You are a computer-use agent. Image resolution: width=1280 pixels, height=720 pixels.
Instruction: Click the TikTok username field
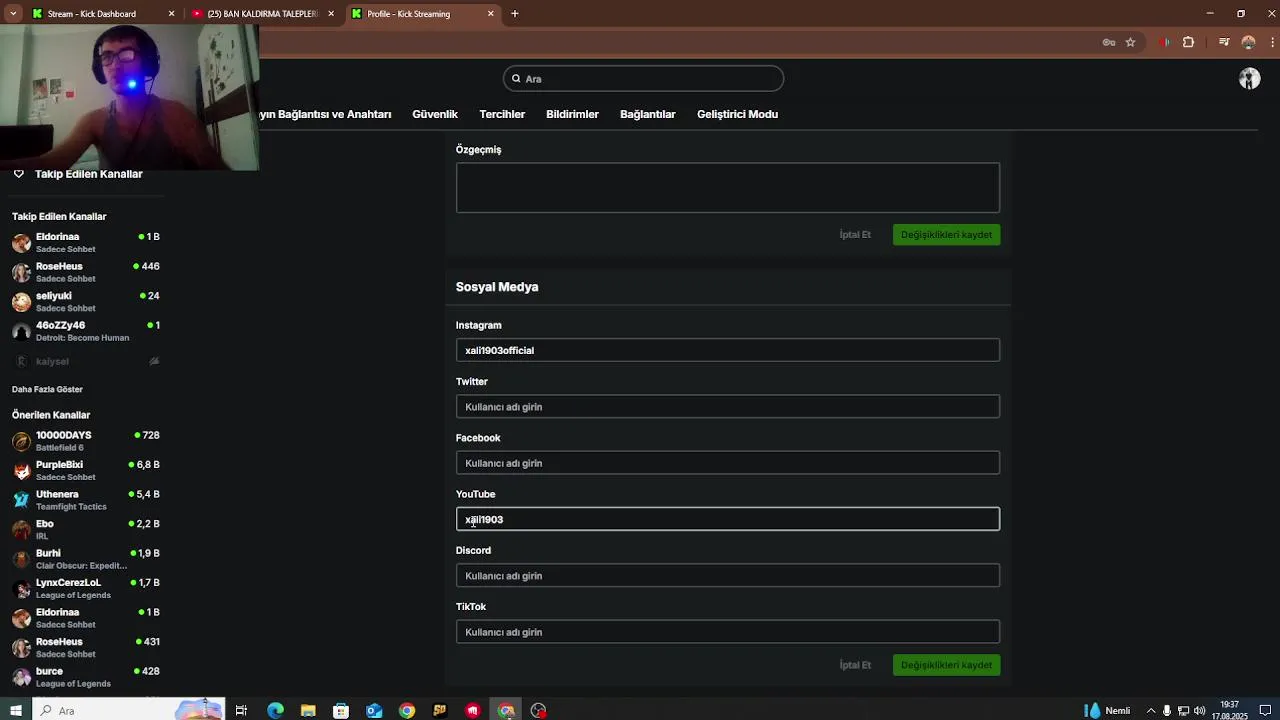click(x=728, y=632)
